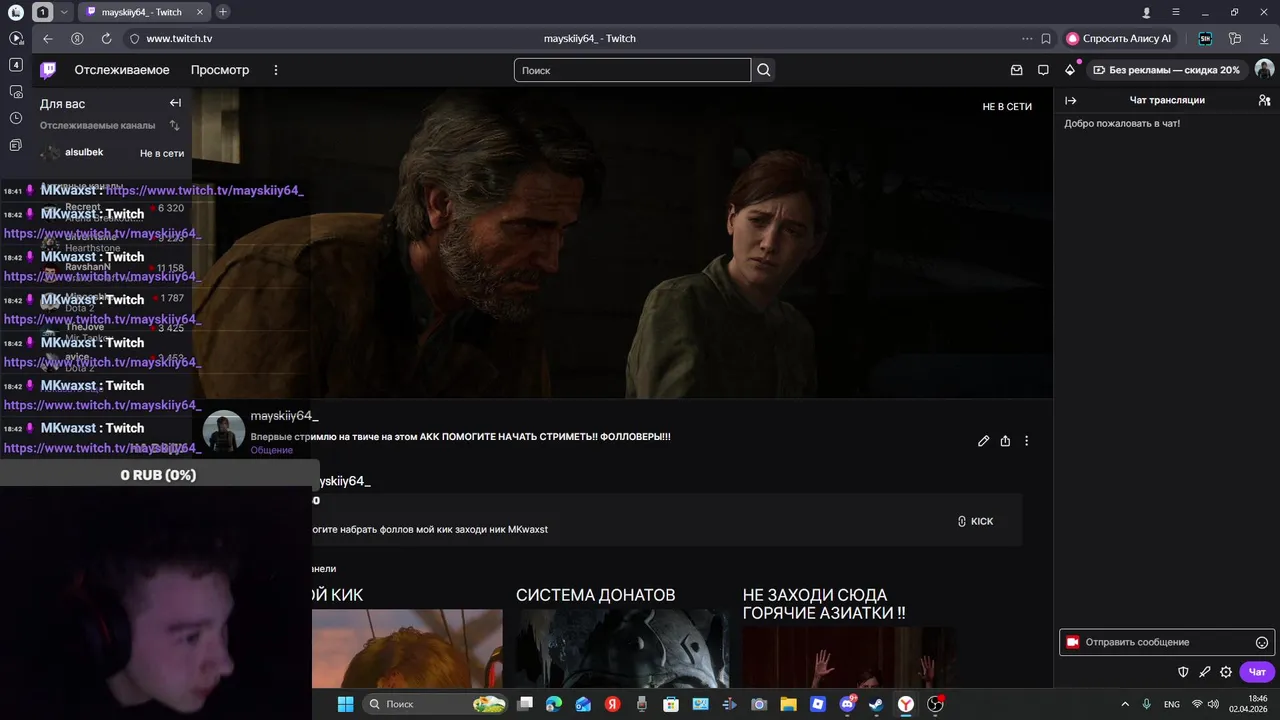This screenshot has height=720, width=1280.
Task: Open chat shield moderation icon
Action: pyautogui.click(x=1183, y=672)
